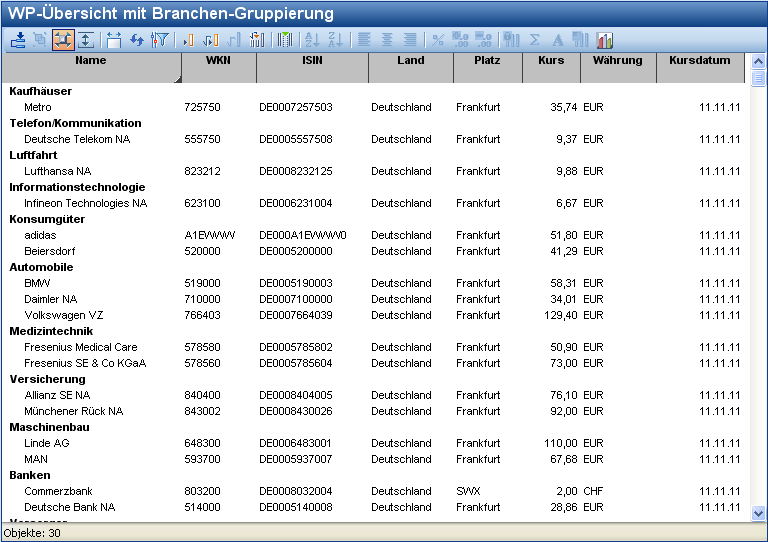Toggle the highlighted fit-to-window toolbar button
The height and width of the screenshot is (542, 768).
coord(63,40)
